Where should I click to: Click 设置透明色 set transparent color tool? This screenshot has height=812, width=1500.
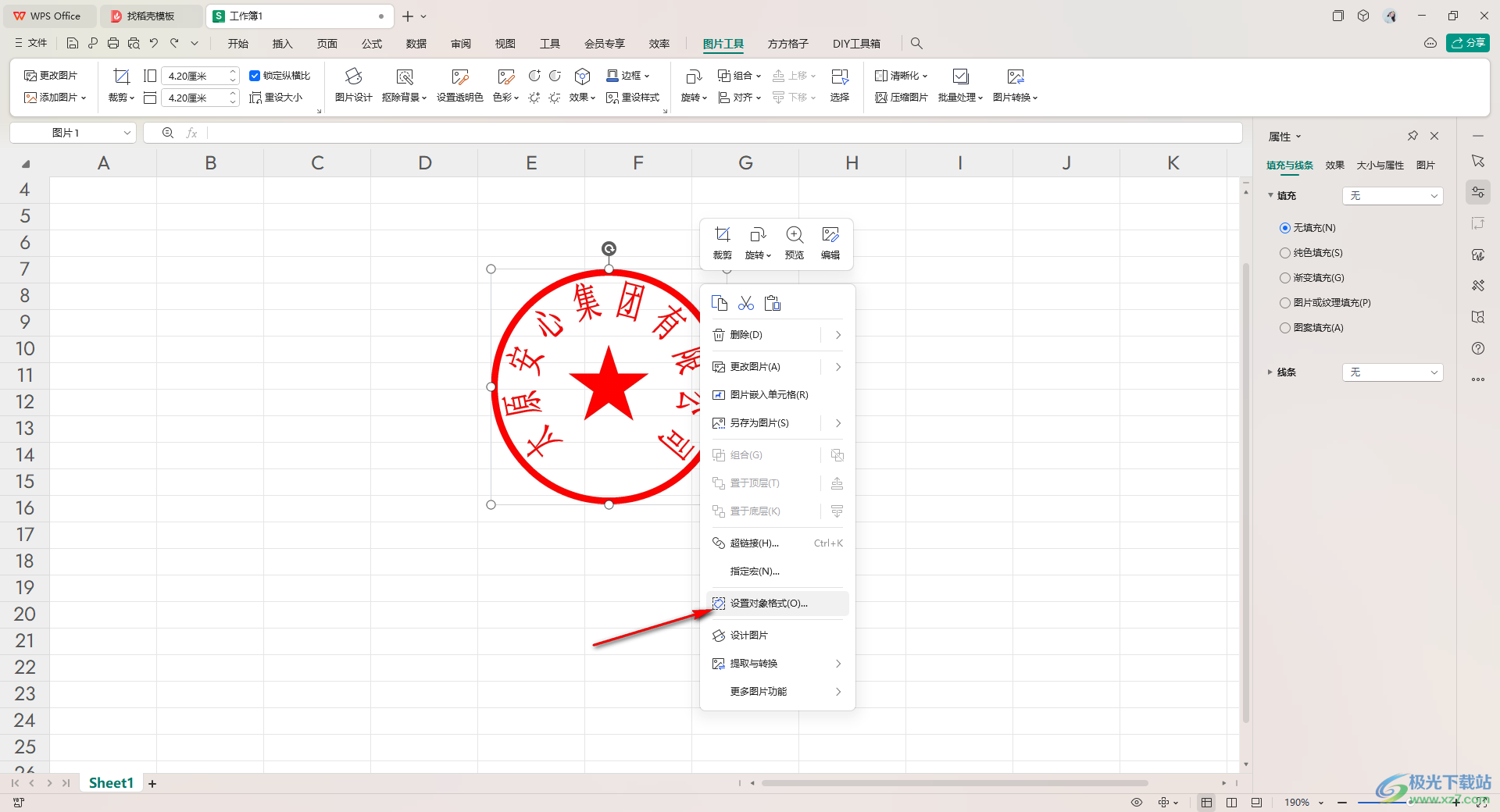pyautogui.click(x=459, y=86)
